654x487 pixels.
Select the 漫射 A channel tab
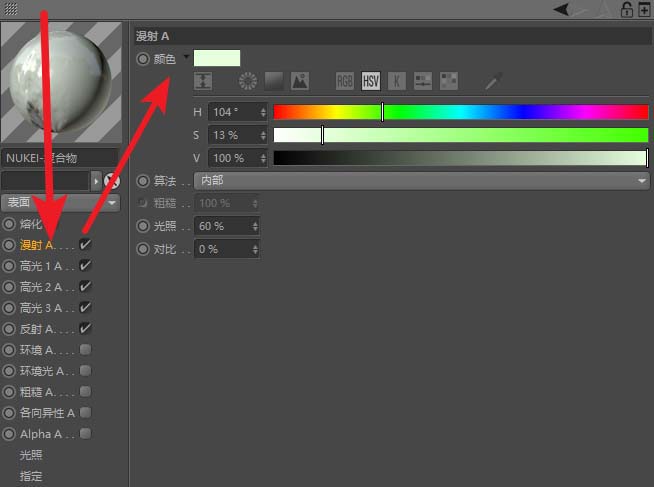tap(38, 245)
